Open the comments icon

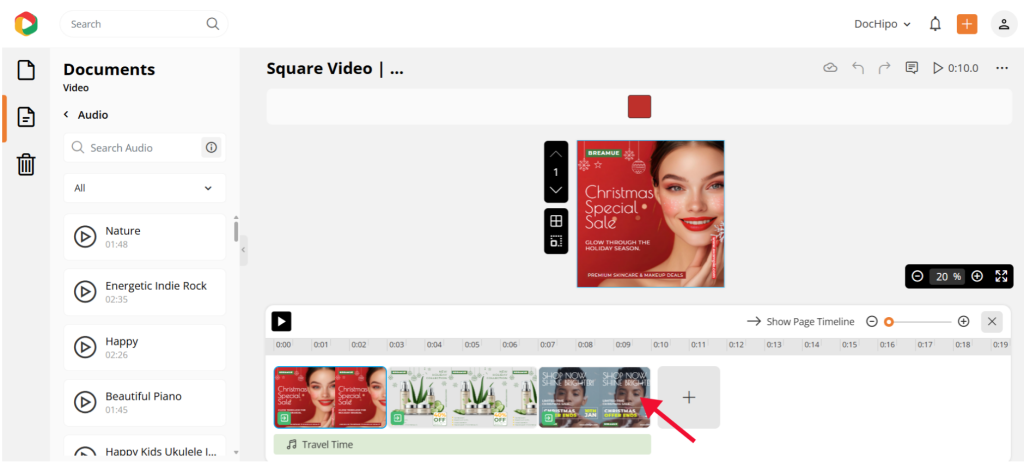pyautogui.click(x=912, y=68)
